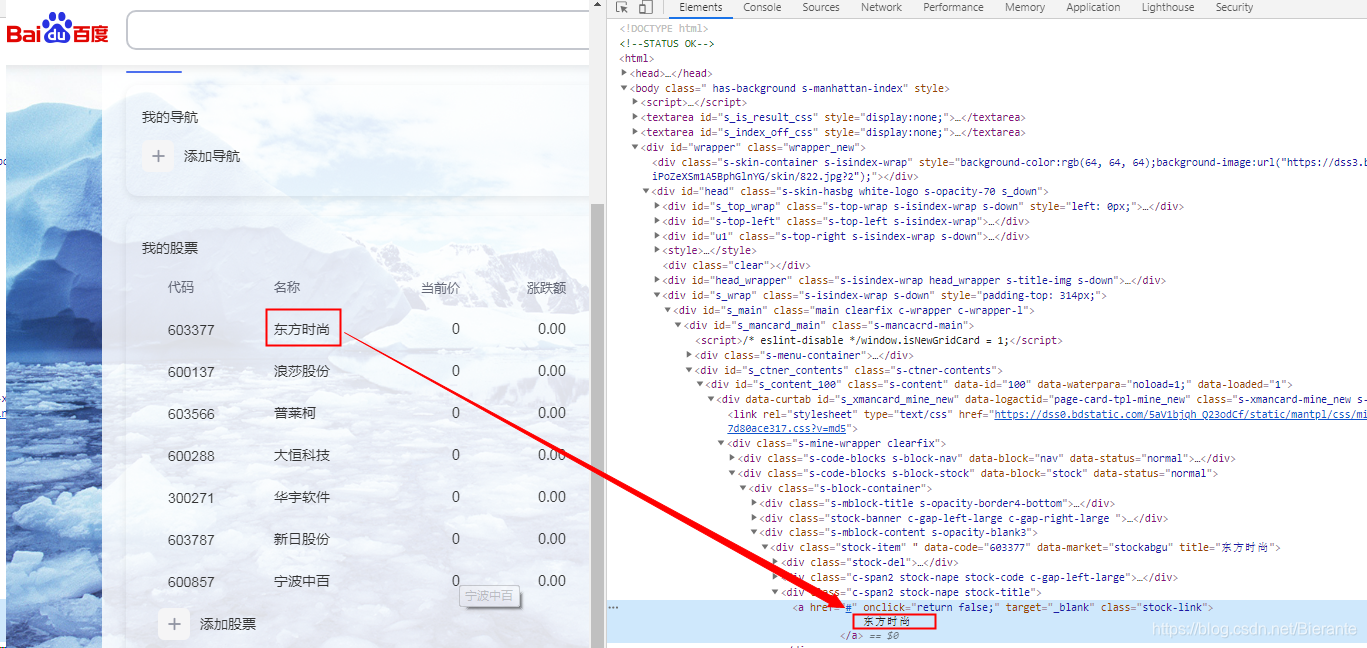Switch to the Network tab

tap(881, 7)
